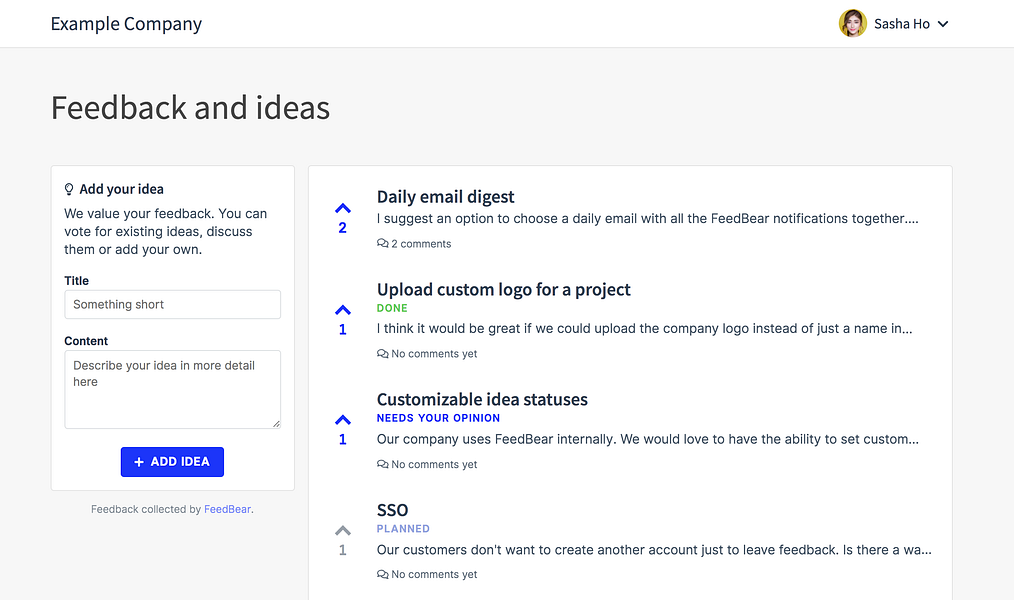
Task: Upvote Upload custom logo for a project
Action: click(x=343, y=310)
